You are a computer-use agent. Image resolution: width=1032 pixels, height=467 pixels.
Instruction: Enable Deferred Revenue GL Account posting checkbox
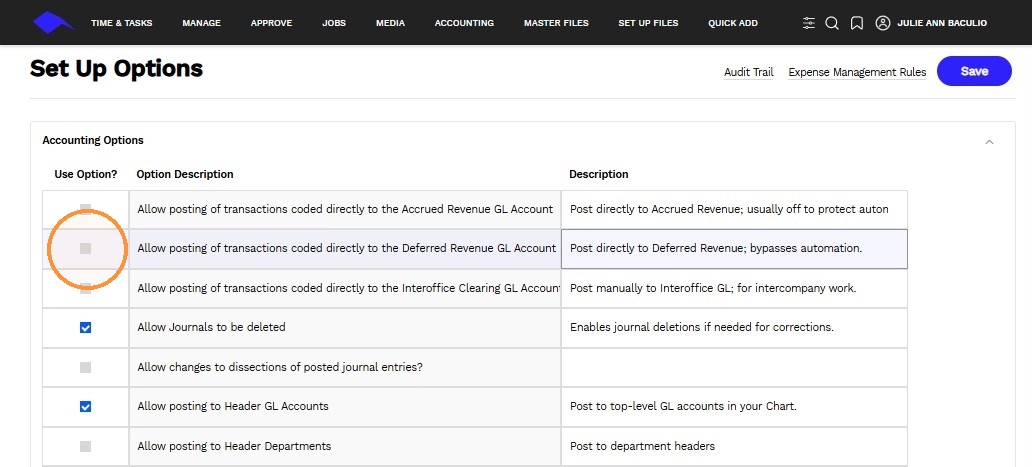click(86, 249)
